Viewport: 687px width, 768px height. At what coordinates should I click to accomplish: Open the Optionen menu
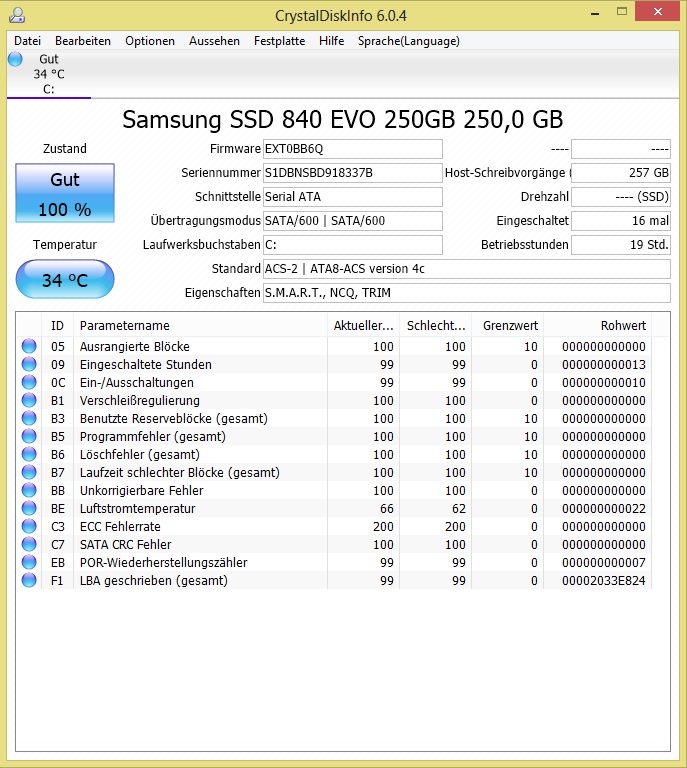tap(150, 41)
